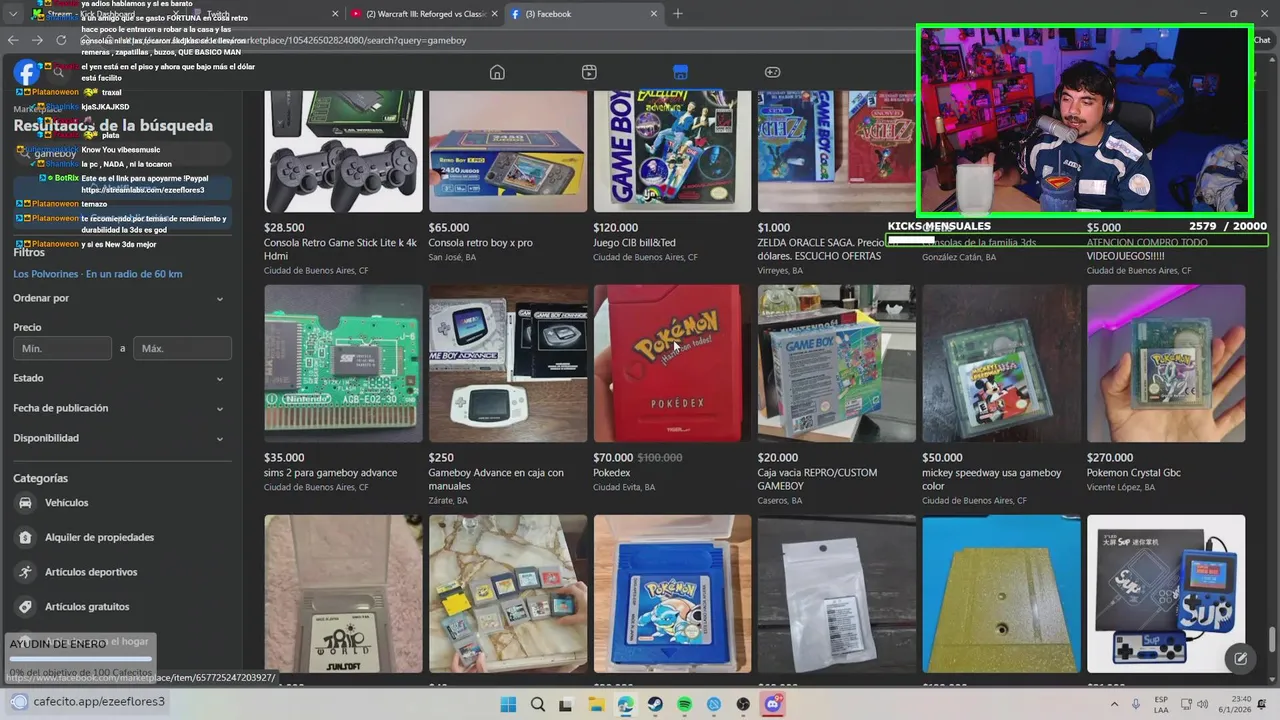This screenshot has height=720, width=1280.
Task: Open the Gaming controller icon
Action: pos(773,72)
